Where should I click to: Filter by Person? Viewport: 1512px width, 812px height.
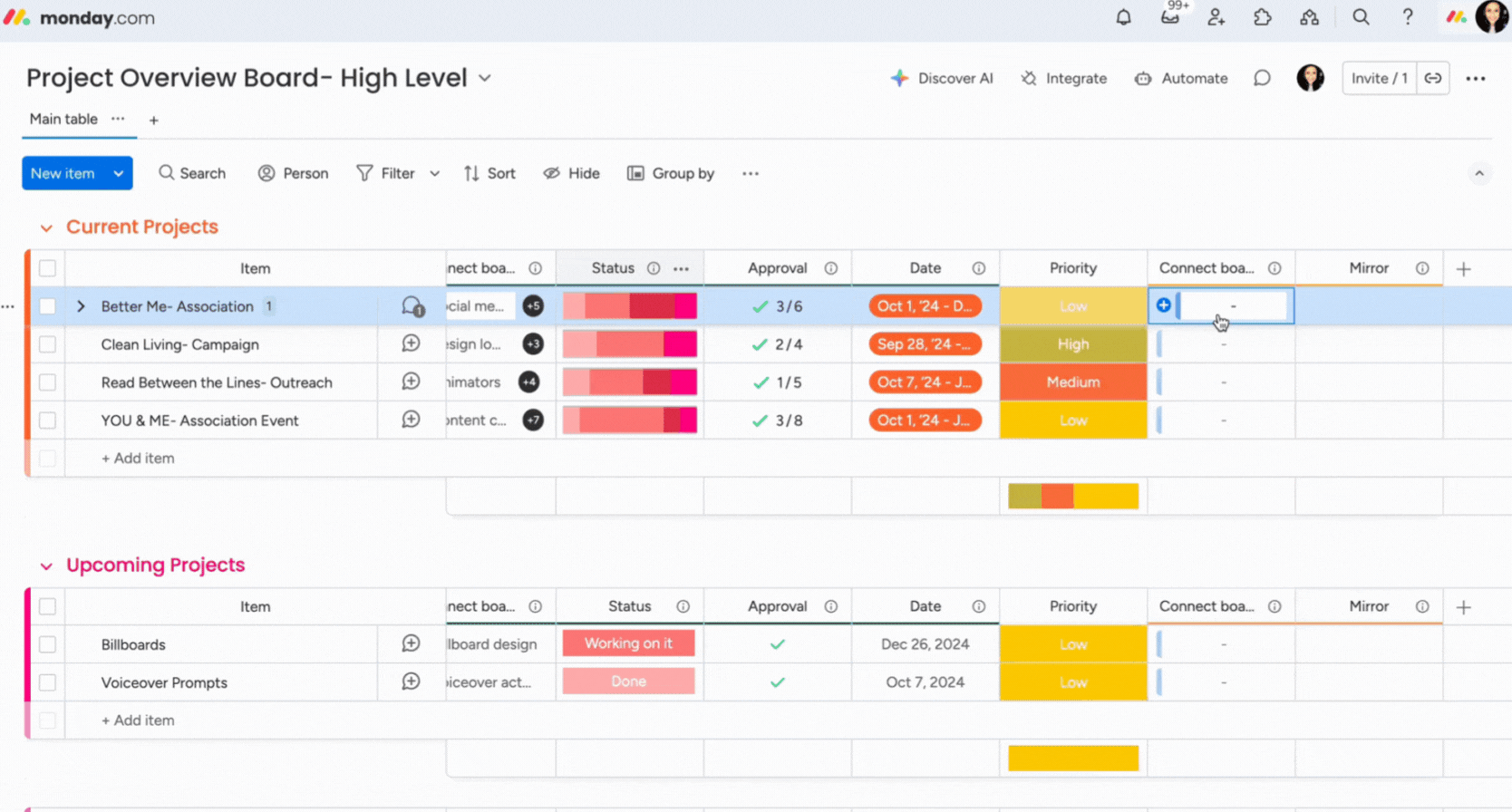[293, 173]
